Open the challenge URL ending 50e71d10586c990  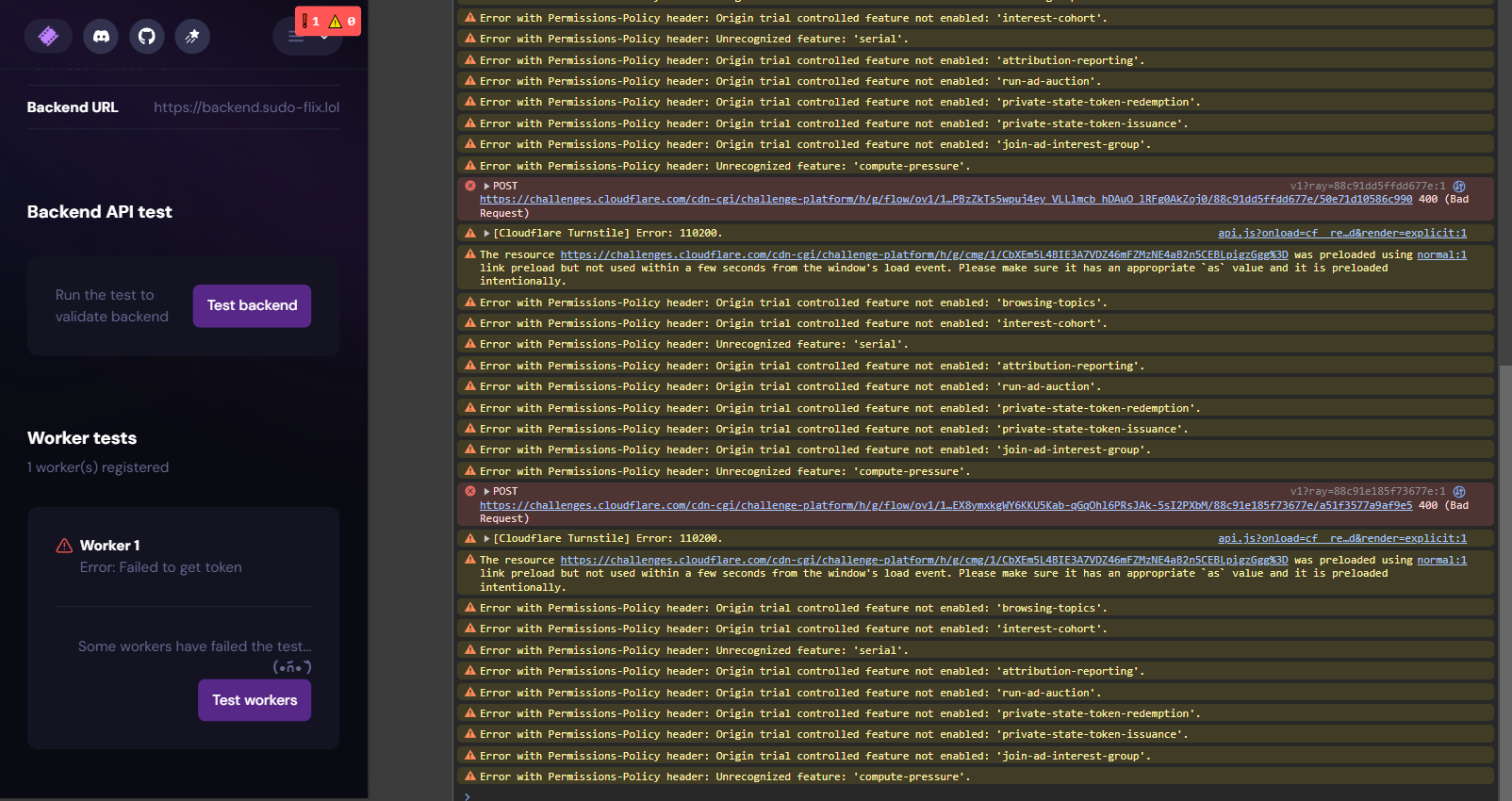coord(945,200)
